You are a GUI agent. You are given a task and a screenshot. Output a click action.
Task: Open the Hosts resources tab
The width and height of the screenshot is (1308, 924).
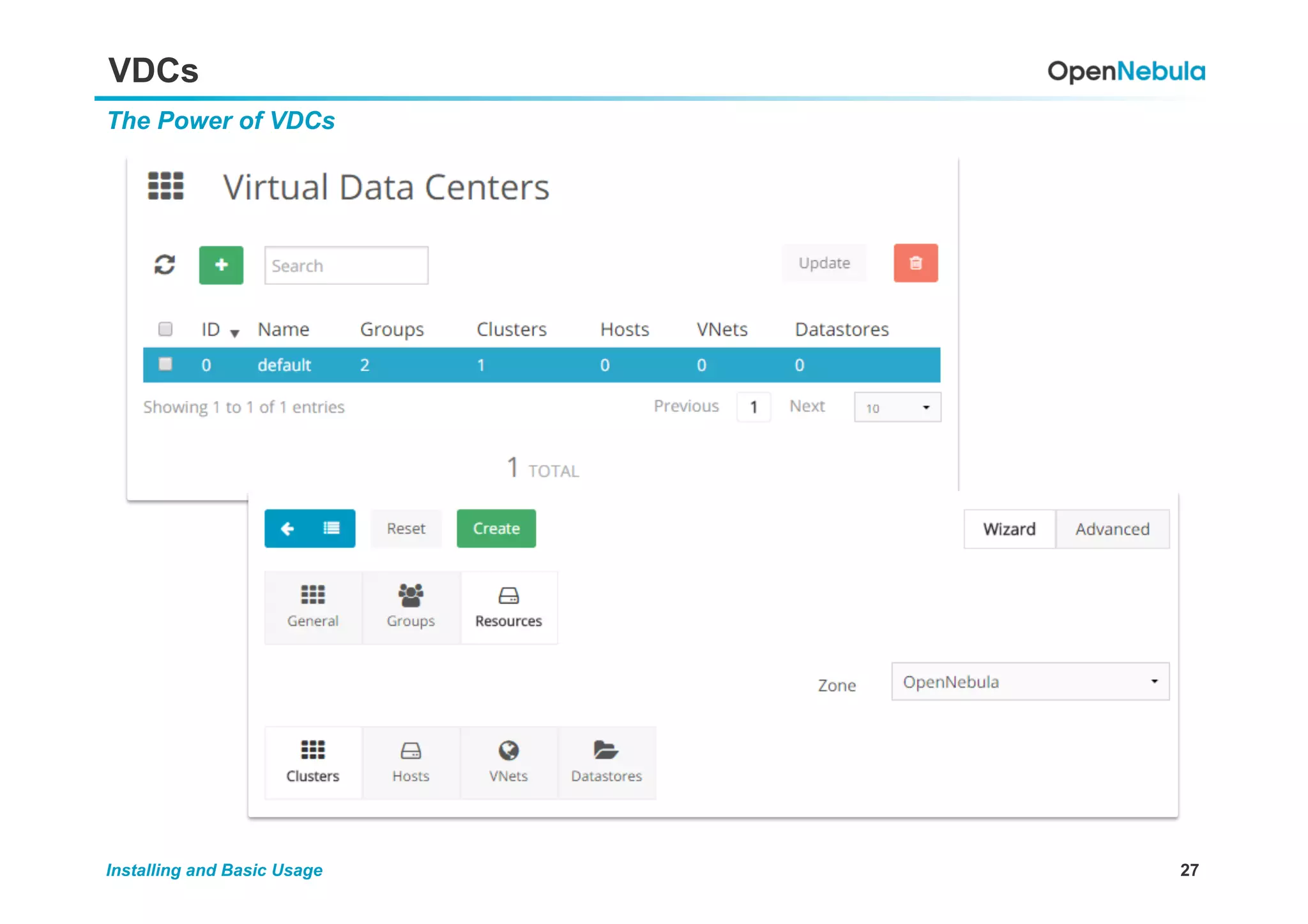point(411,762)
